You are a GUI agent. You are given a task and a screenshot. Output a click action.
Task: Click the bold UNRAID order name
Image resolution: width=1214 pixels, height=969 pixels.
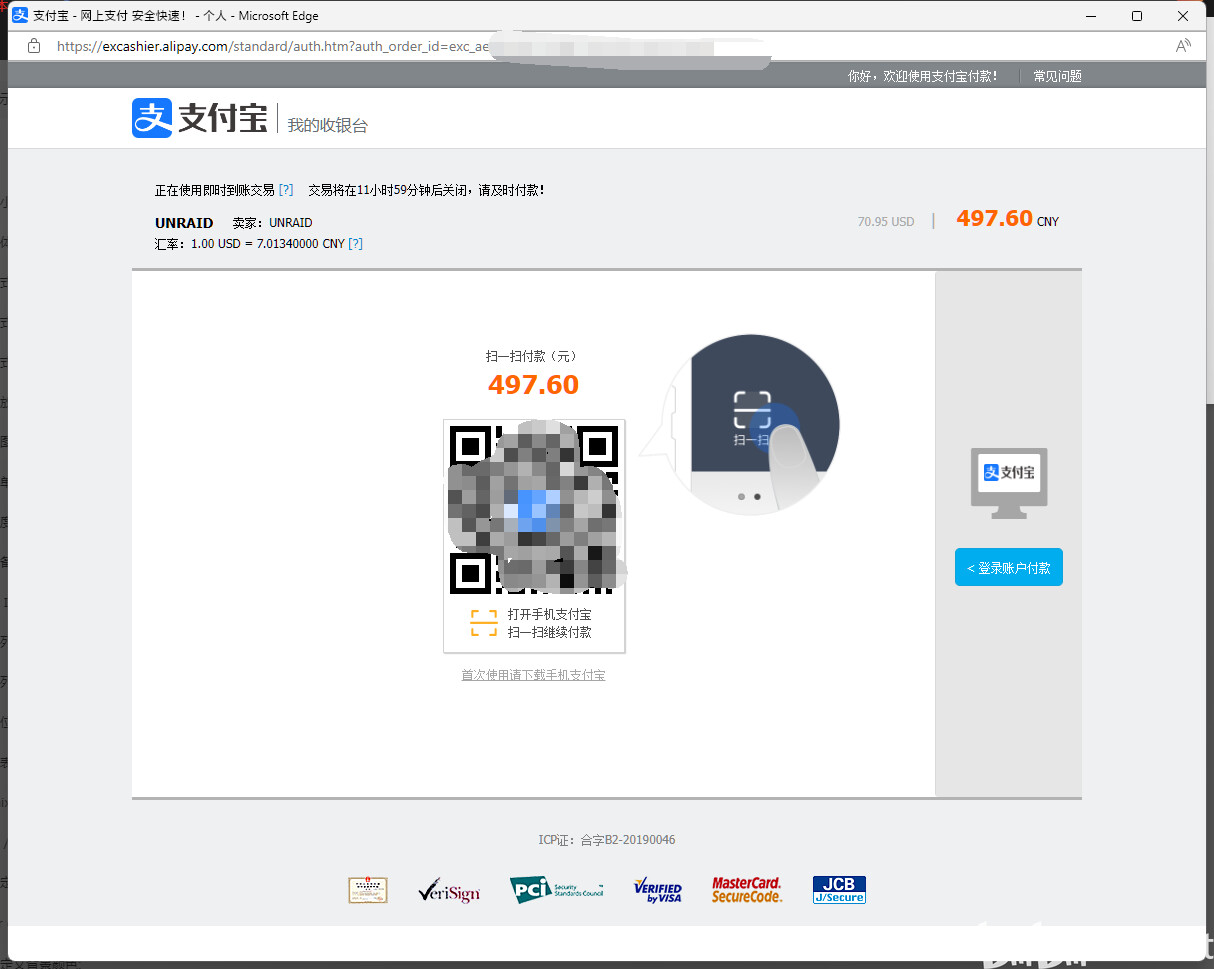point(184,223)
